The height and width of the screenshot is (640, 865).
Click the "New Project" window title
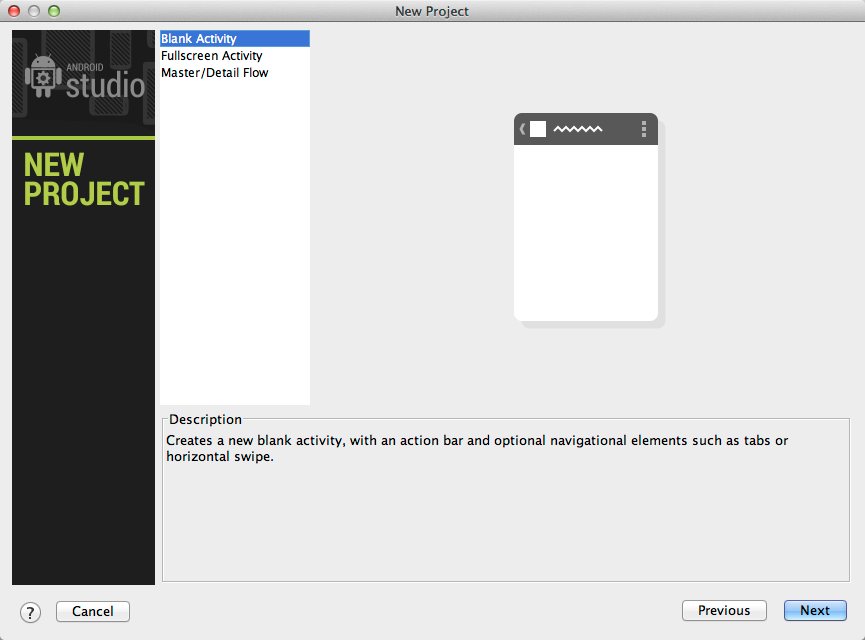pos(432,11)
